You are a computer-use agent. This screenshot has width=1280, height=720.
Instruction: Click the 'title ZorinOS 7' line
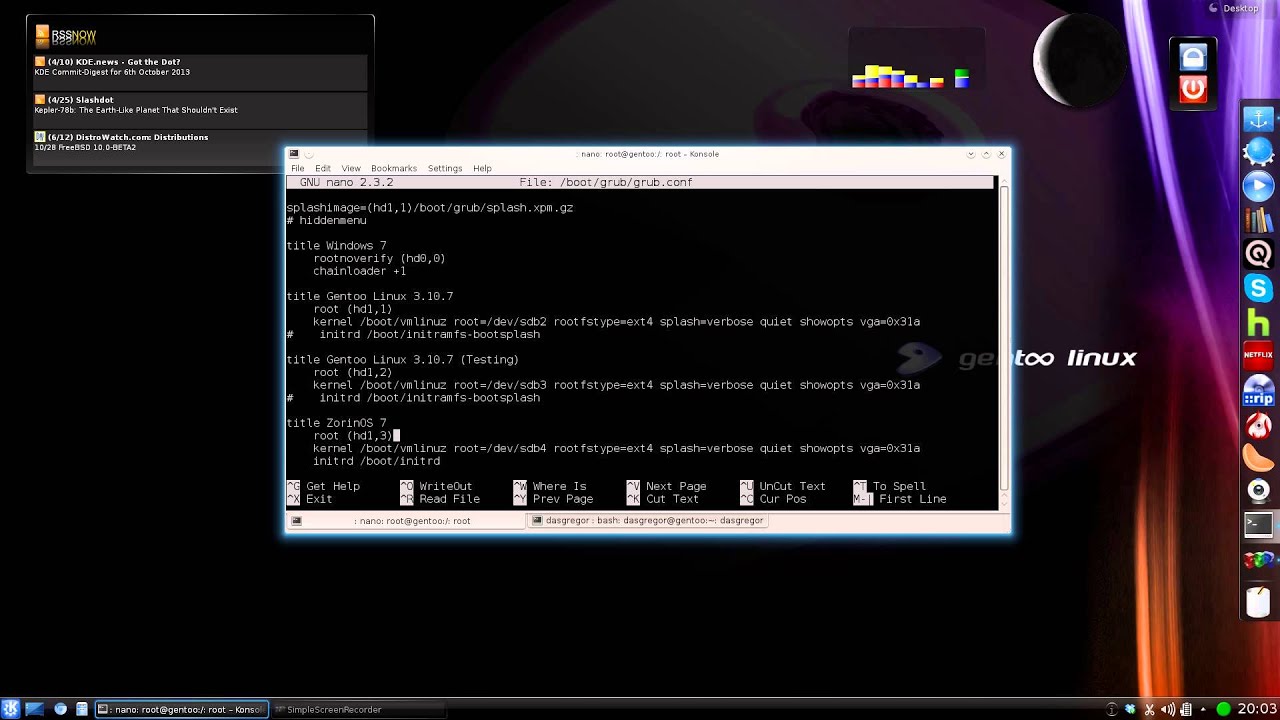coord(336,423)
